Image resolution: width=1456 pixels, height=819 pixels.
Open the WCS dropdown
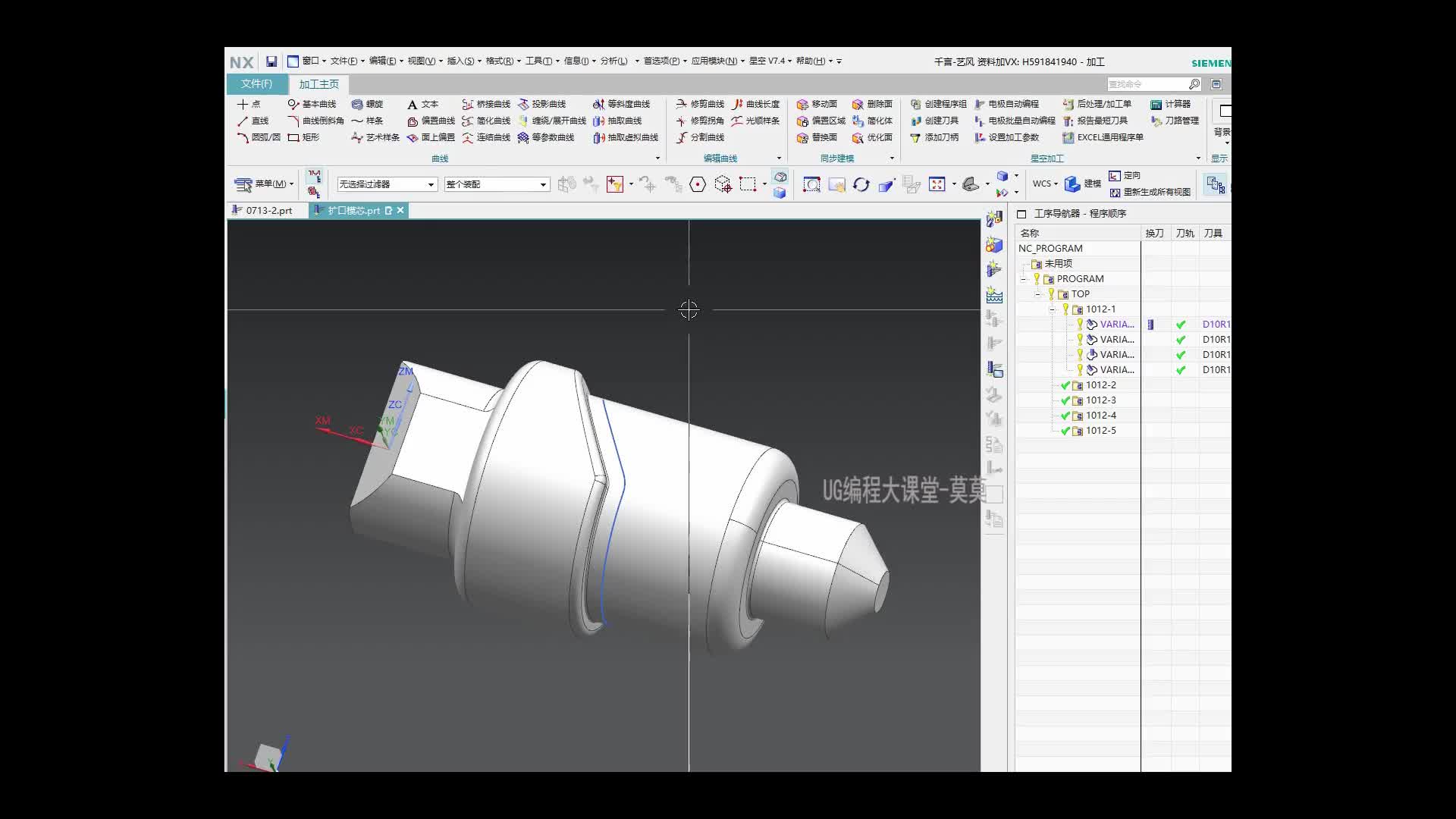pyautogui.click(x=1044, y=184)
